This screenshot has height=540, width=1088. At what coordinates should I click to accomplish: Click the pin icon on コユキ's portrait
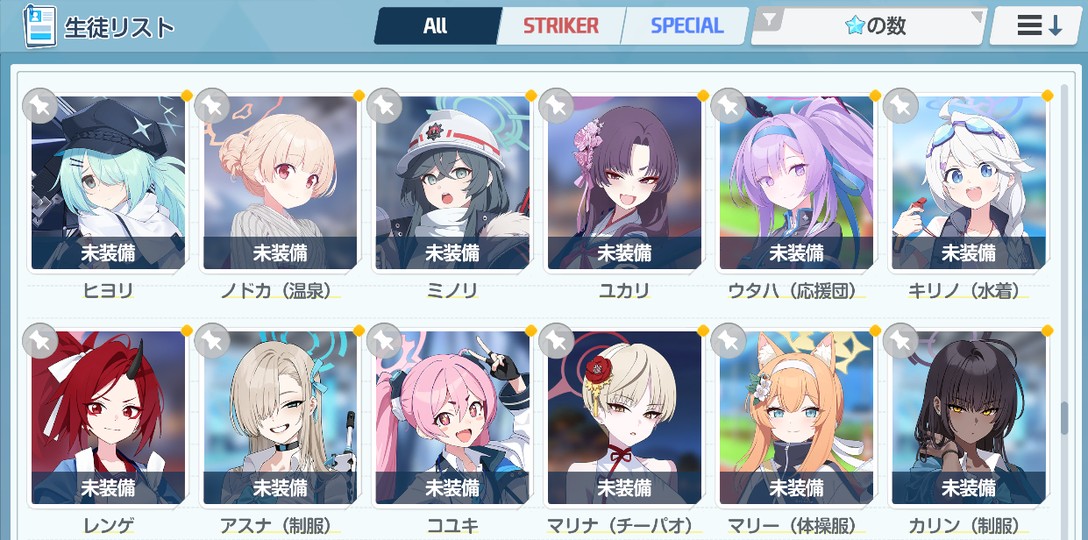point(384,341)
